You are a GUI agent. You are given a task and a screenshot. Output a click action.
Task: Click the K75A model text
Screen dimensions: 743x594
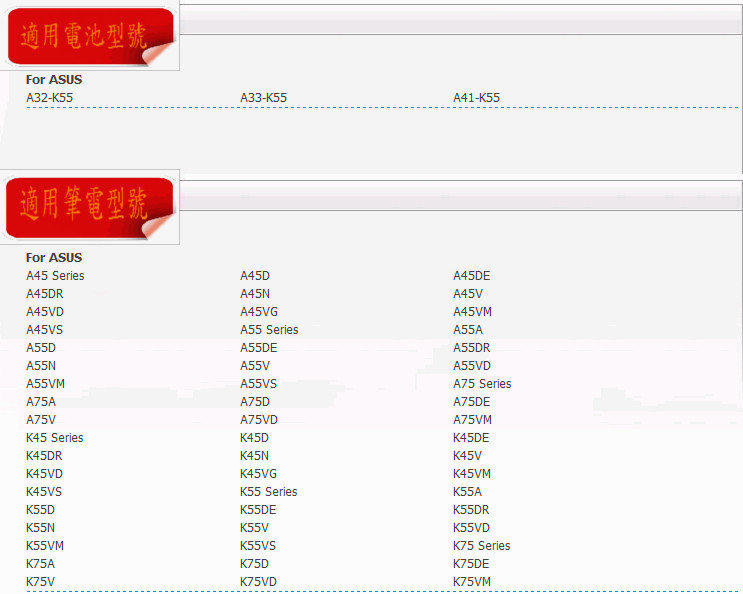[x=40, y=564]
